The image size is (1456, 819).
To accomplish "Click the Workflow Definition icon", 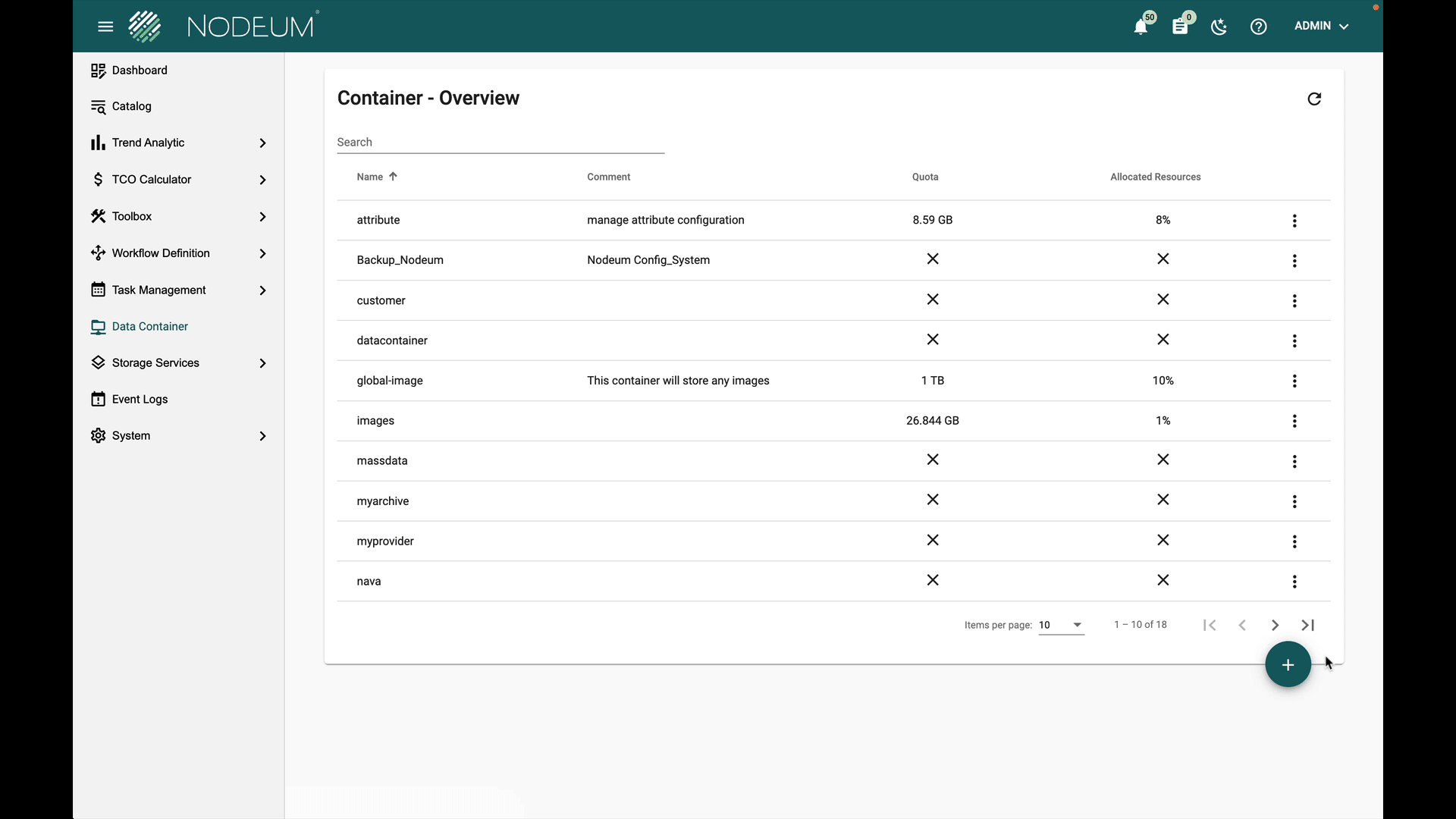I will (x=98, y=253).
